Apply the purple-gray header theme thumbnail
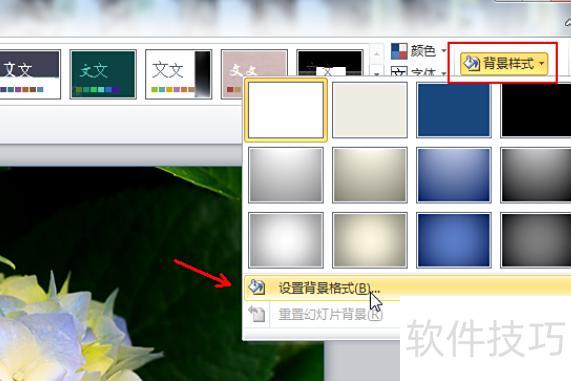 (x=30, y=74)
